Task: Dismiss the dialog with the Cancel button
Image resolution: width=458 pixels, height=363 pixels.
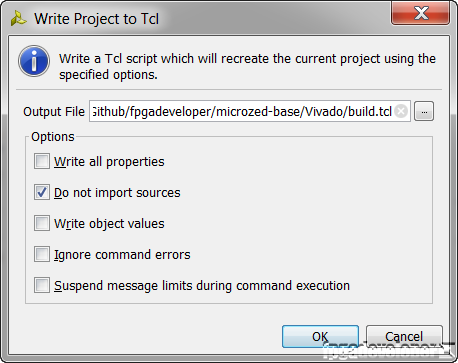Action: click(404, 337)
